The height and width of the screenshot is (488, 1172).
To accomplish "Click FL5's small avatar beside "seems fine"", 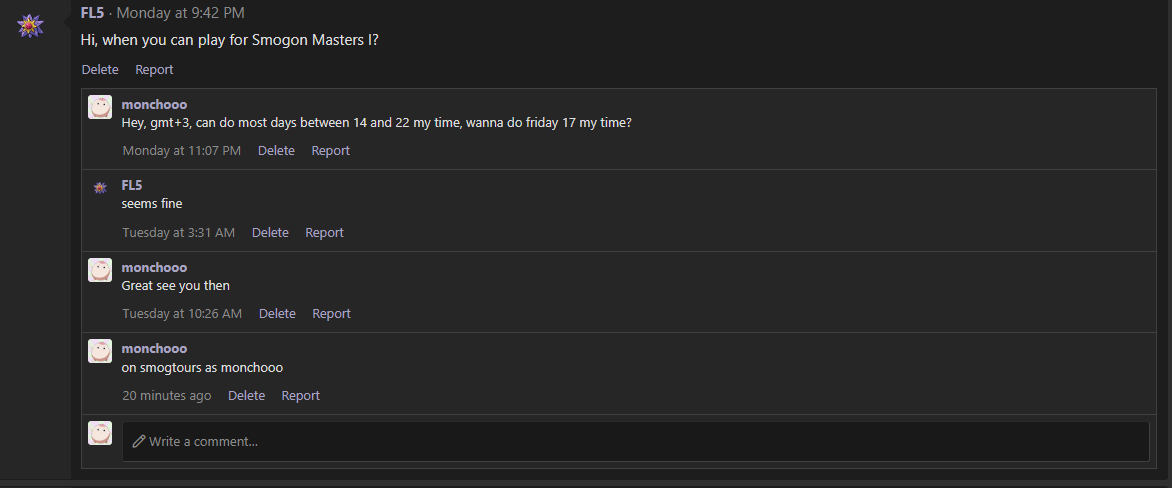I will point(100,188).
